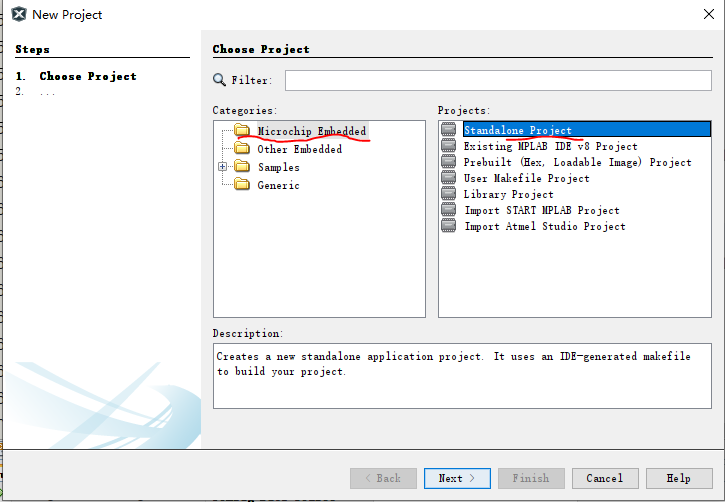This screenshot has height=502, width=725.
Task: Choose Prebuilt (Hex, Loadable Image) Project
Action: (578, 162)
